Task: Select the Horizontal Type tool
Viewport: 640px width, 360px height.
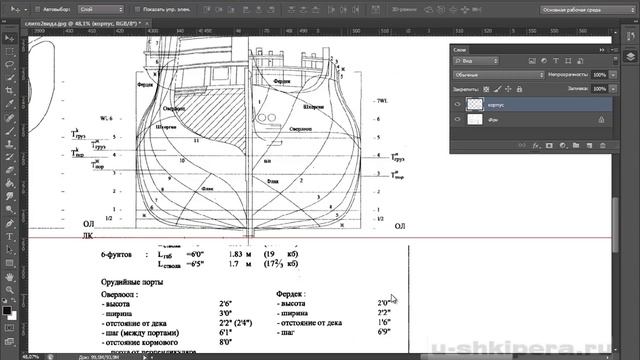Action: click(9, 236)
